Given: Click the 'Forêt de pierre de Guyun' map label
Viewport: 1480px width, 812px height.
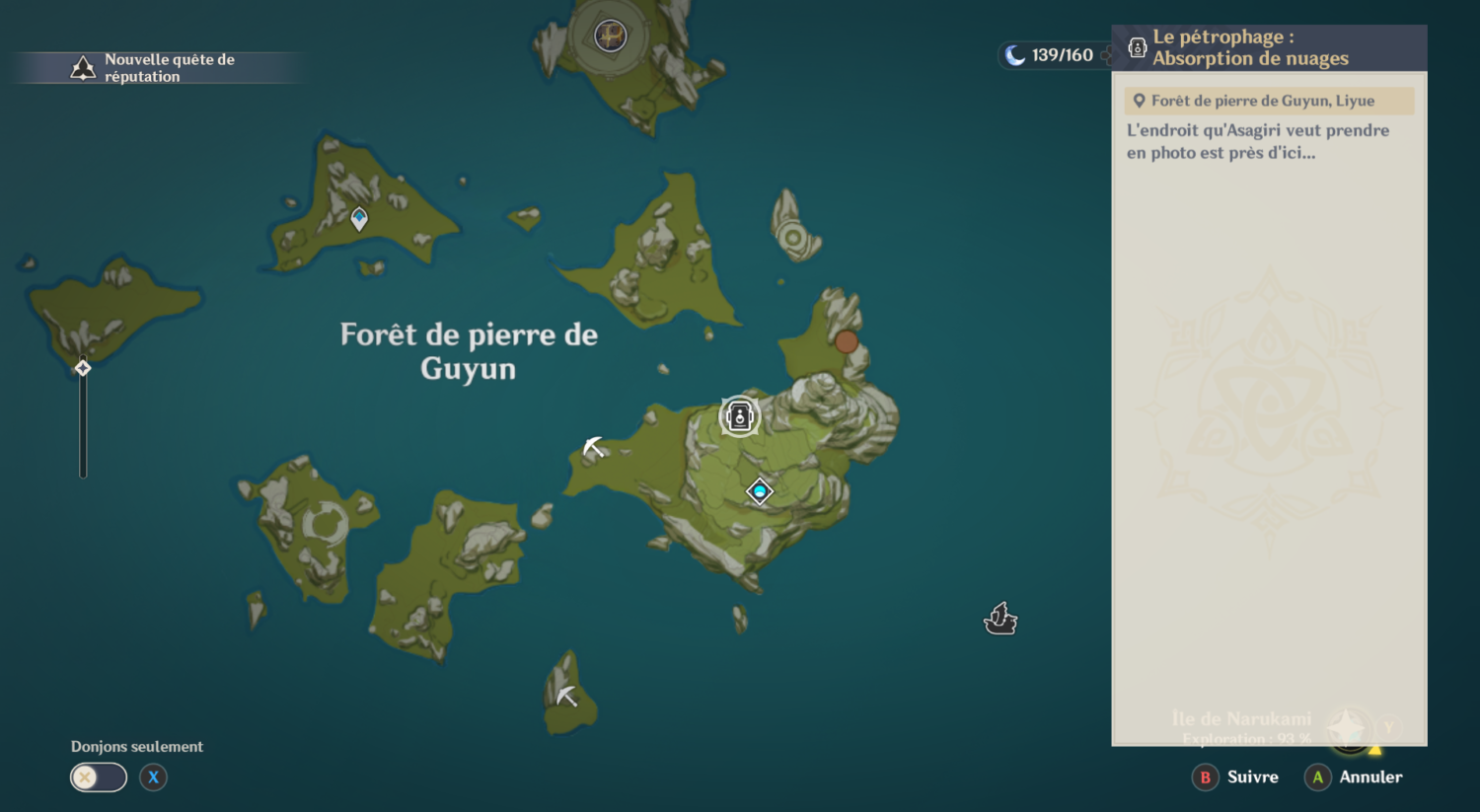Looking at the screenshot, I should click(x=469, y=351).
